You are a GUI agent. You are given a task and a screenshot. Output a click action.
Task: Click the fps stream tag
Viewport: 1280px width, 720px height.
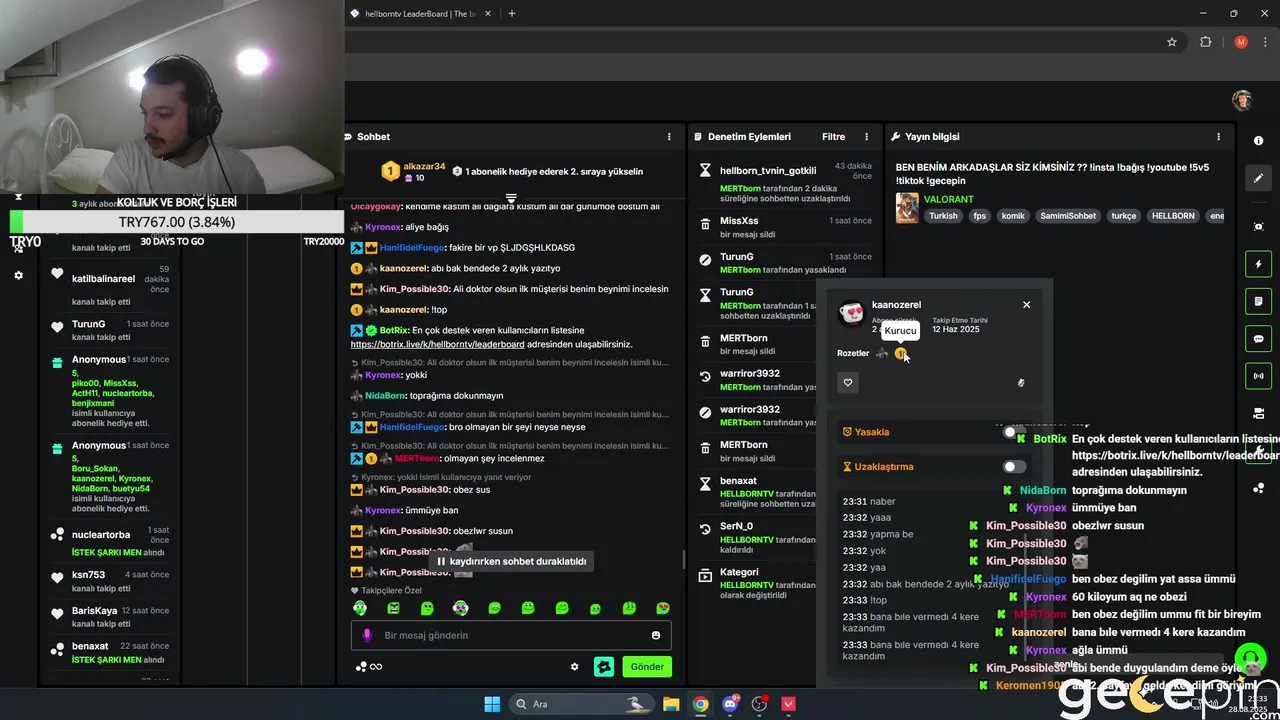(x=980, y=216)
